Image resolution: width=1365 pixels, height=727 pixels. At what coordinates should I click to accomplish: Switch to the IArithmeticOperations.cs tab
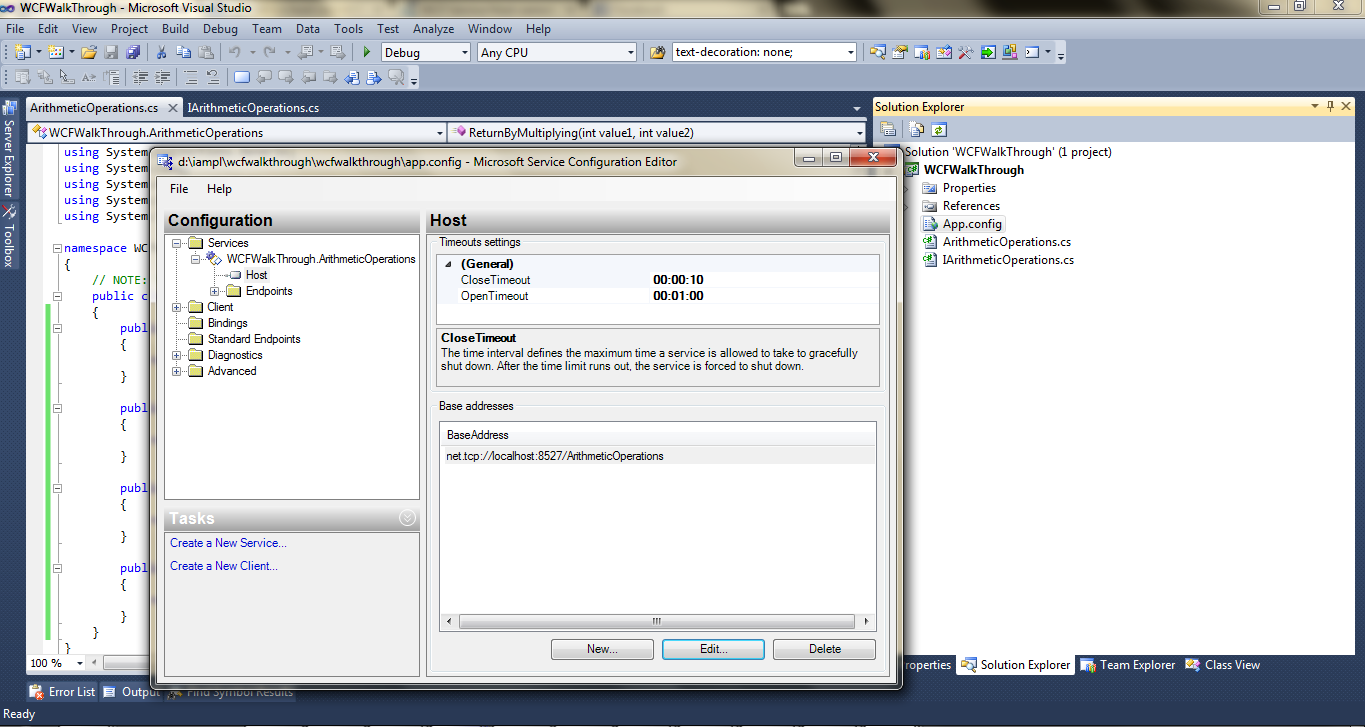(x=253, y=108)
